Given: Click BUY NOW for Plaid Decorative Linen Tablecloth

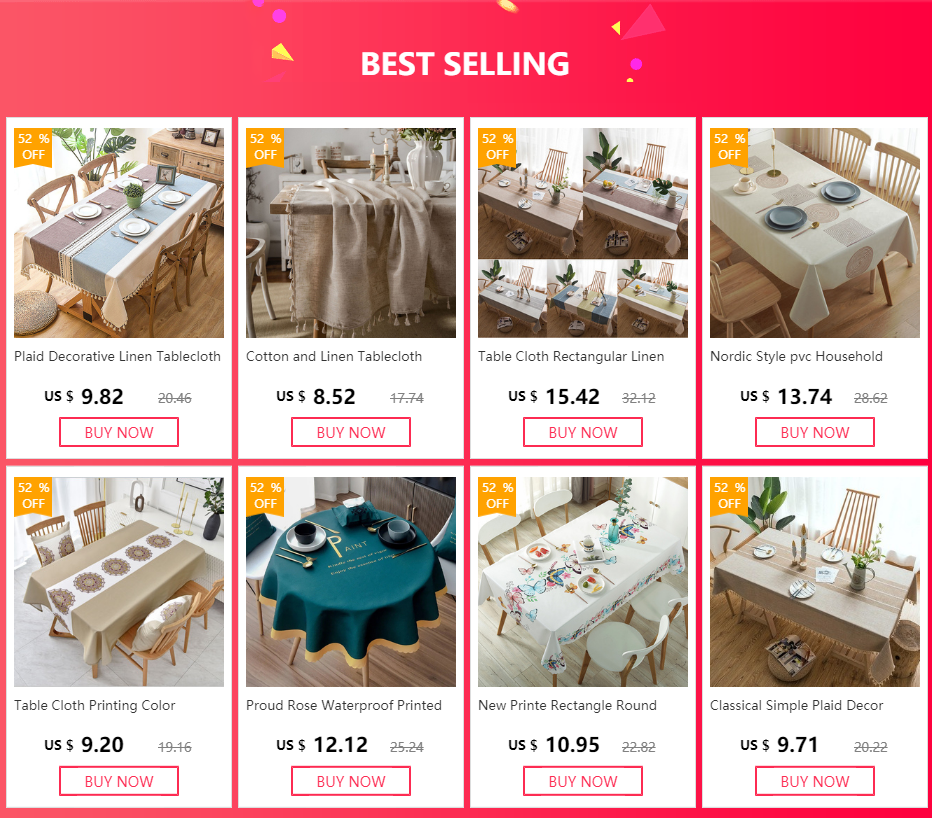Looking at the screenshot, I should pyautogui.click(x=119, y=432).
